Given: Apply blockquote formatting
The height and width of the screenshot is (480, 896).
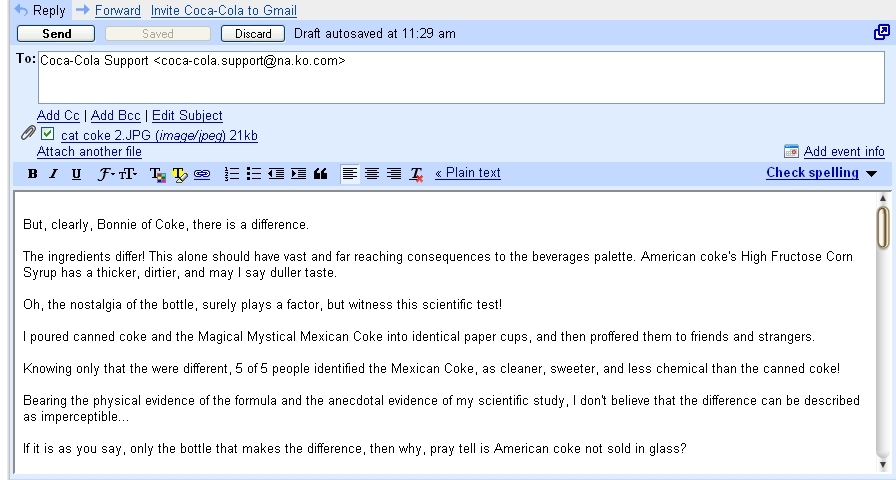Looking at the screenshot, I should (x=320, y=174).
